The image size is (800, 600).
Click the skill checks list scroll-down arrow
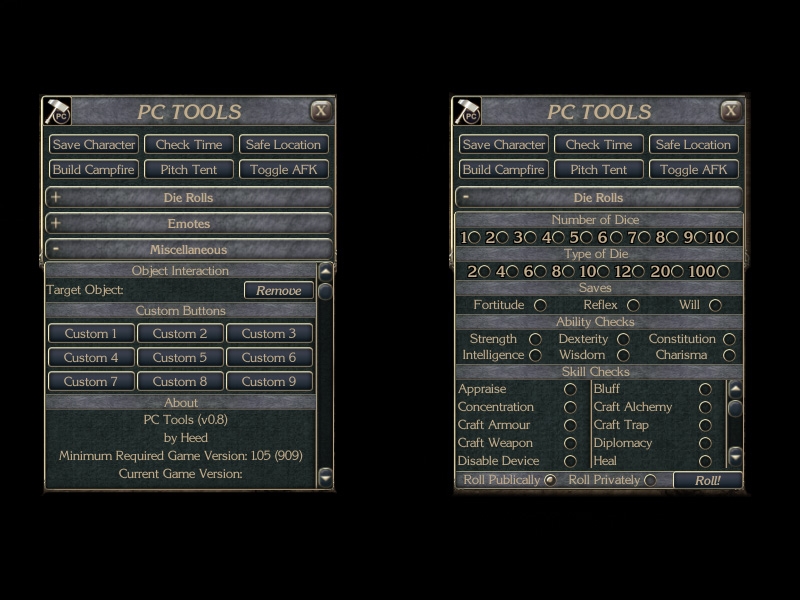click(735, 456)
